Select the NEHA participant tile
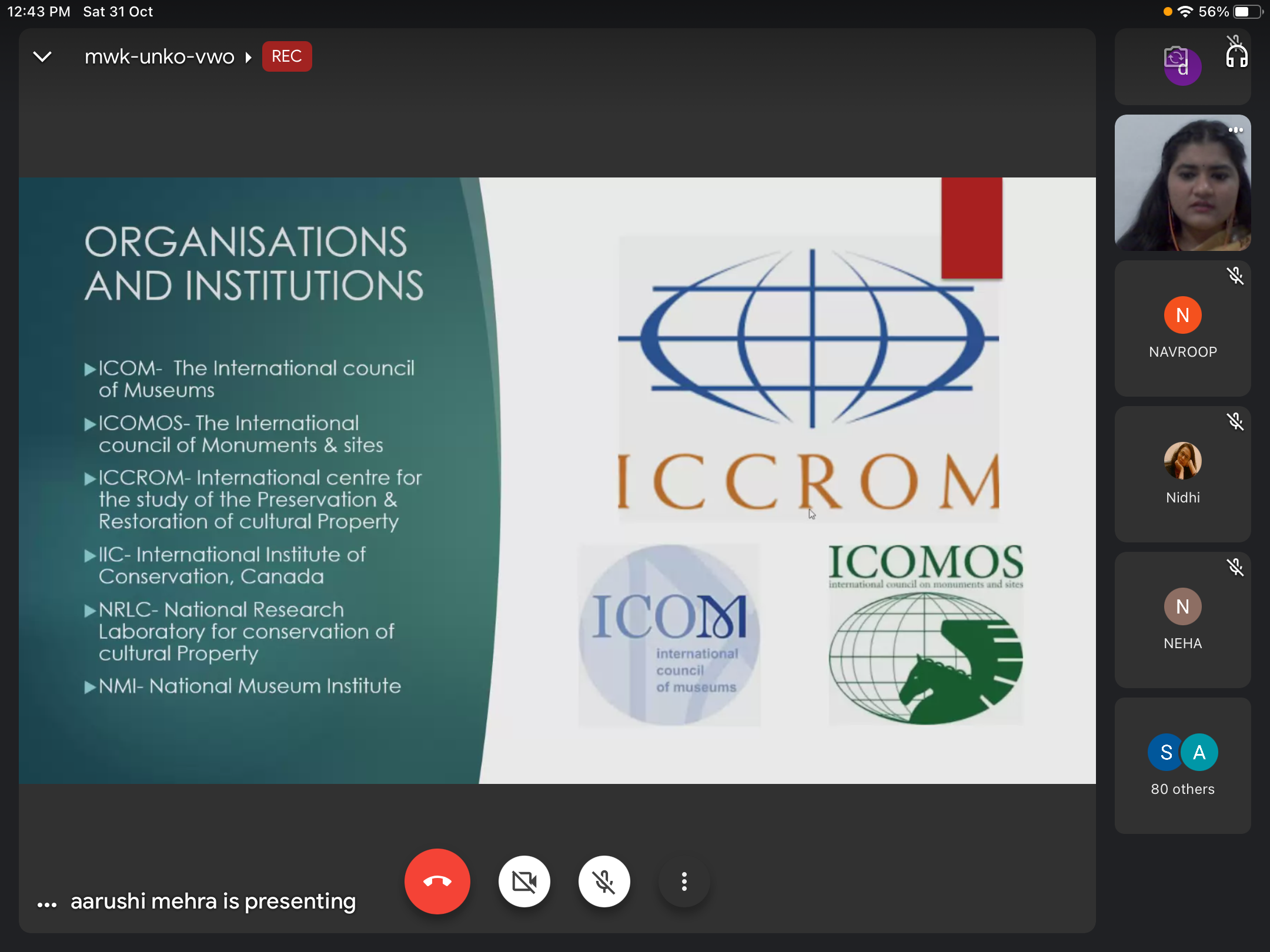The height and width of the screenshot is (952, 1270). point(1182,621)
